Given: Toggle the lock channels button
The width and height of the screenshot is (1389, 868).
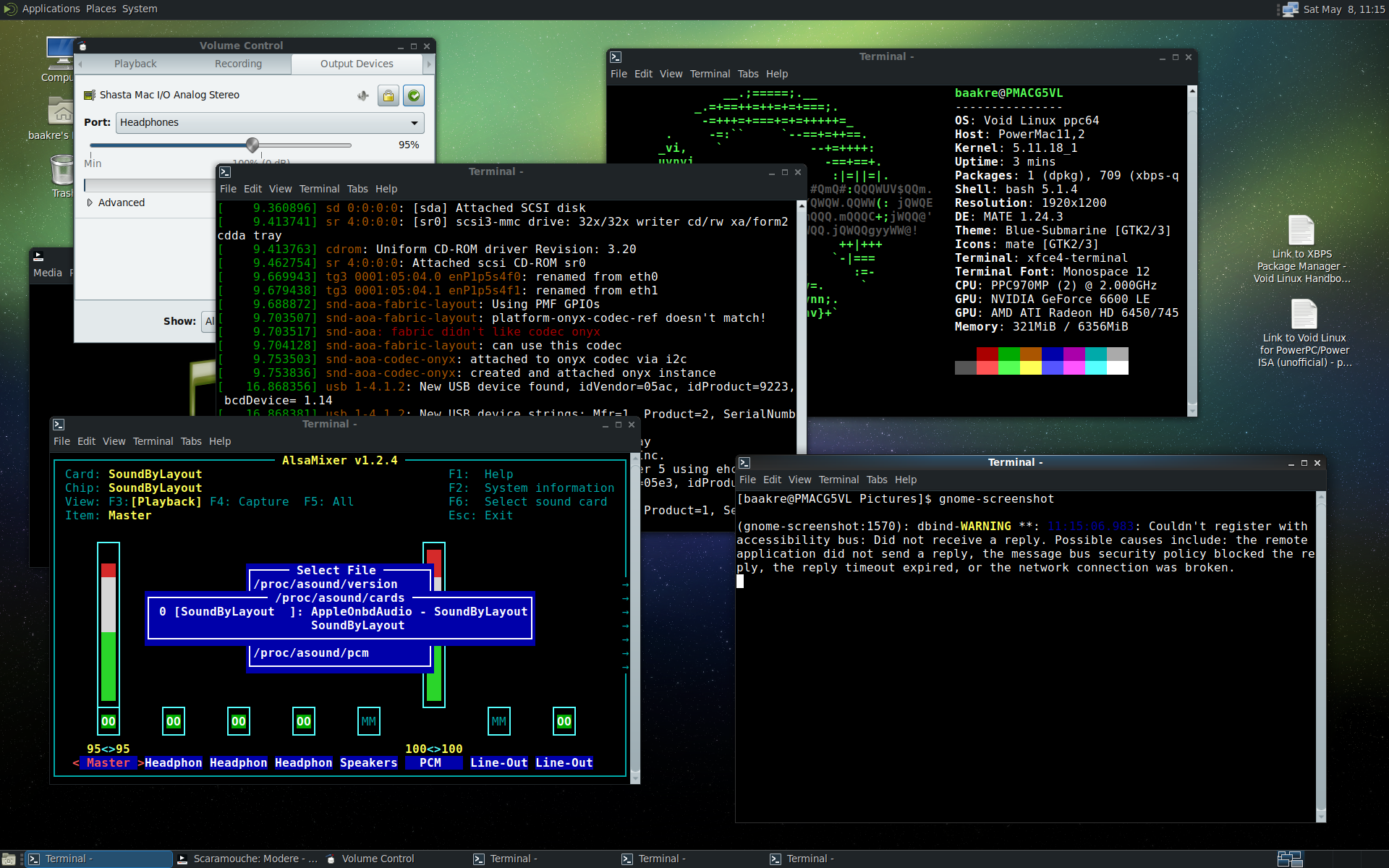Looking at the screenshot, I should (388, 95).
